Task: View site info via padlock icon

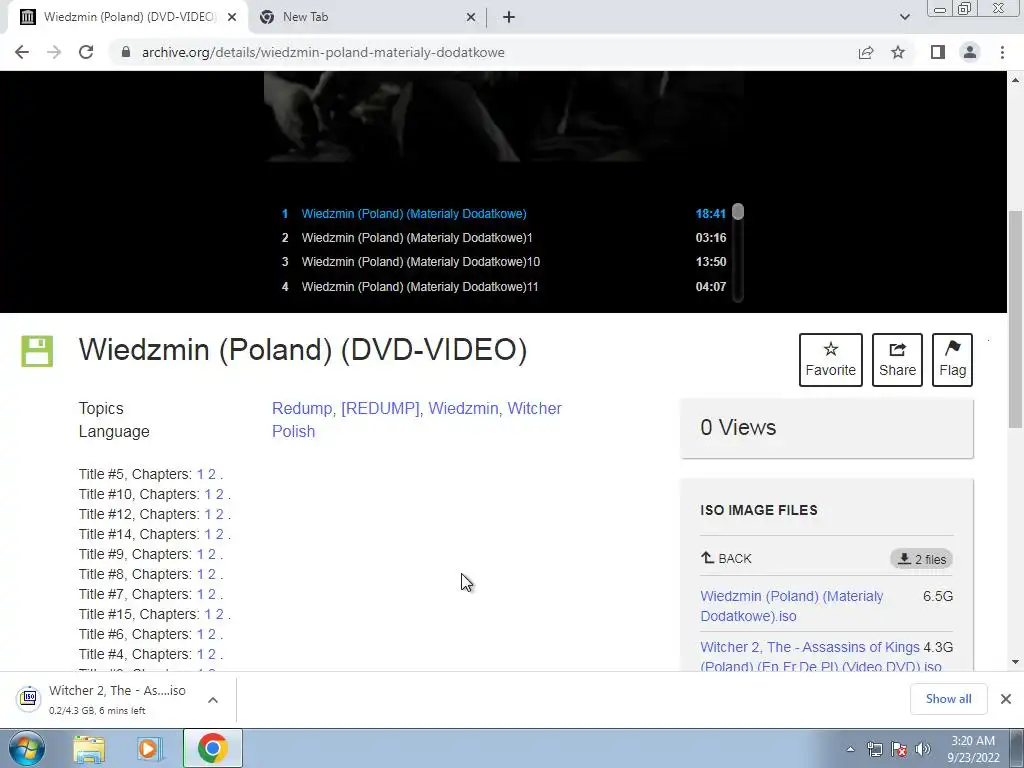Action: point(126,52)
